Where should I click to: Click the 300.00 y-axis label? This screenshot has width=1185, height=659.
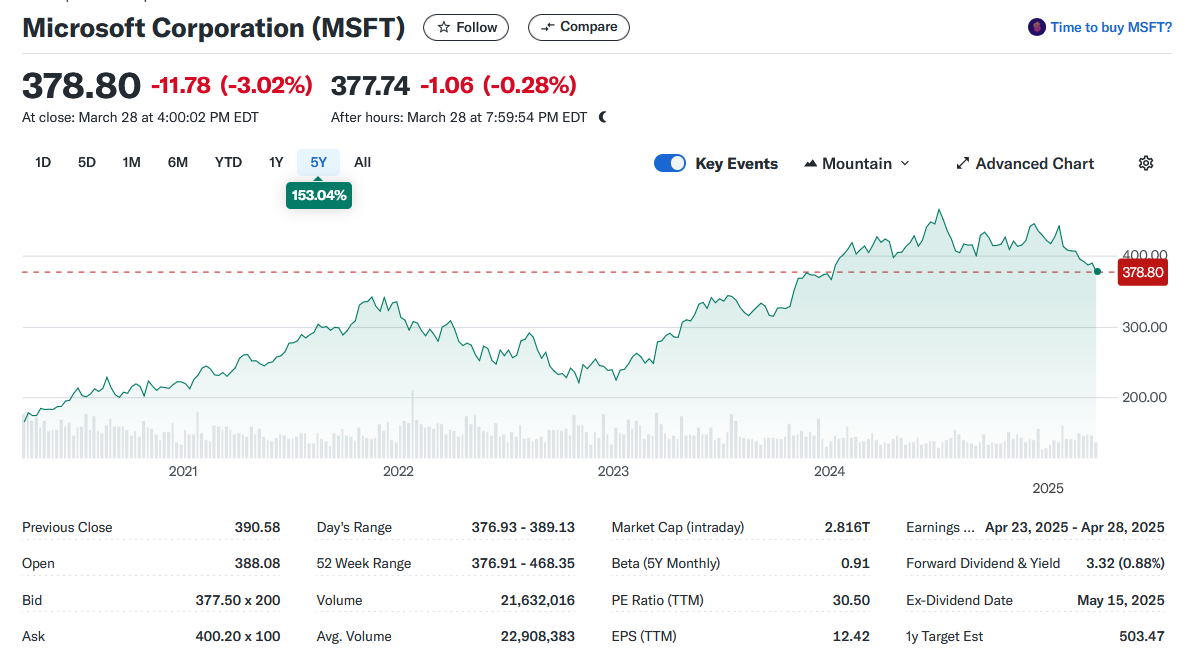(1144, 327)
